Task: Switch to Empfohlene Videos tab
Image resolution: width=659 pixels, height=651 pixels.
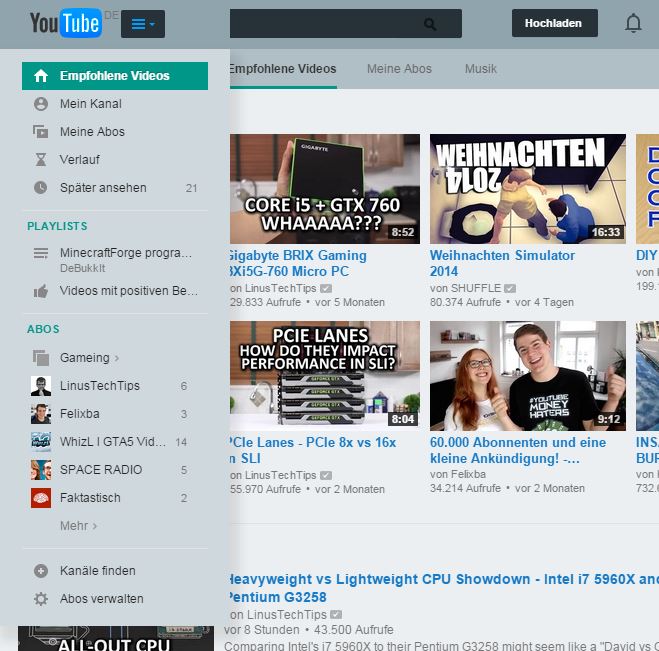Action: pyautogui.click(x=283, y=69)
